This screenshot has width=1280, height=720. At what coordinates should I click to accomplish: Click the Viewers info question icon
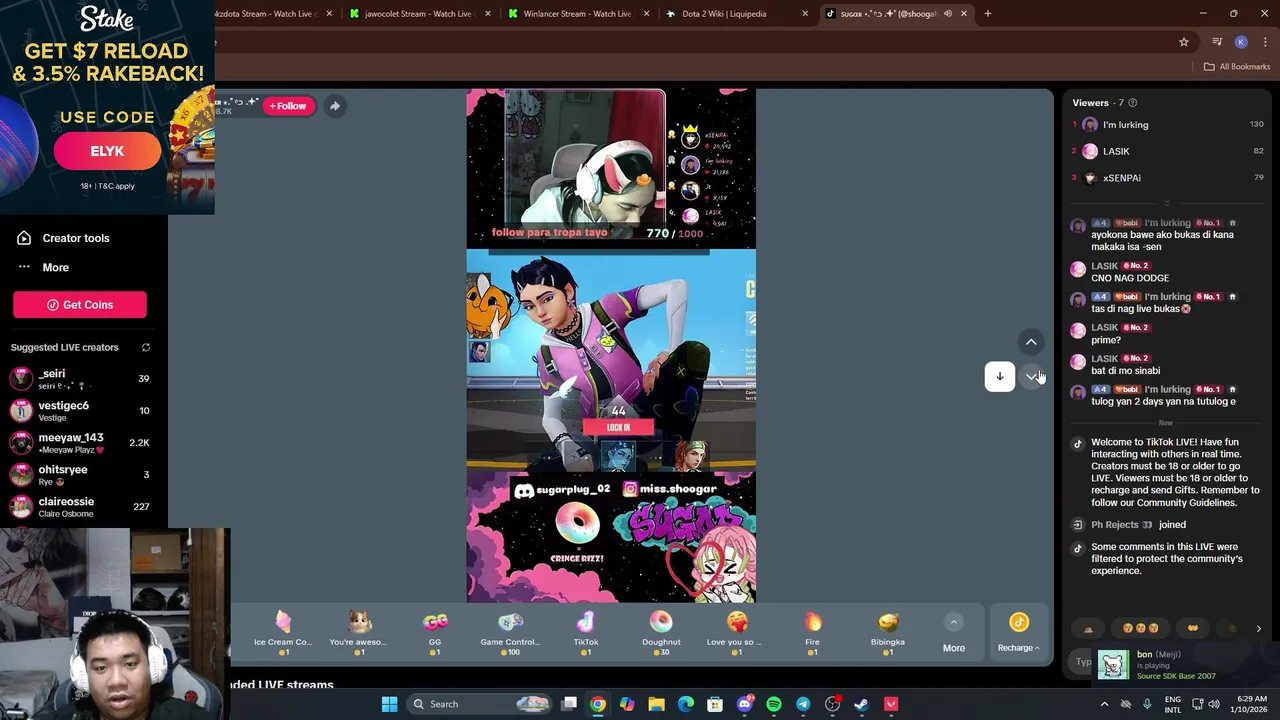[1132, 103]
